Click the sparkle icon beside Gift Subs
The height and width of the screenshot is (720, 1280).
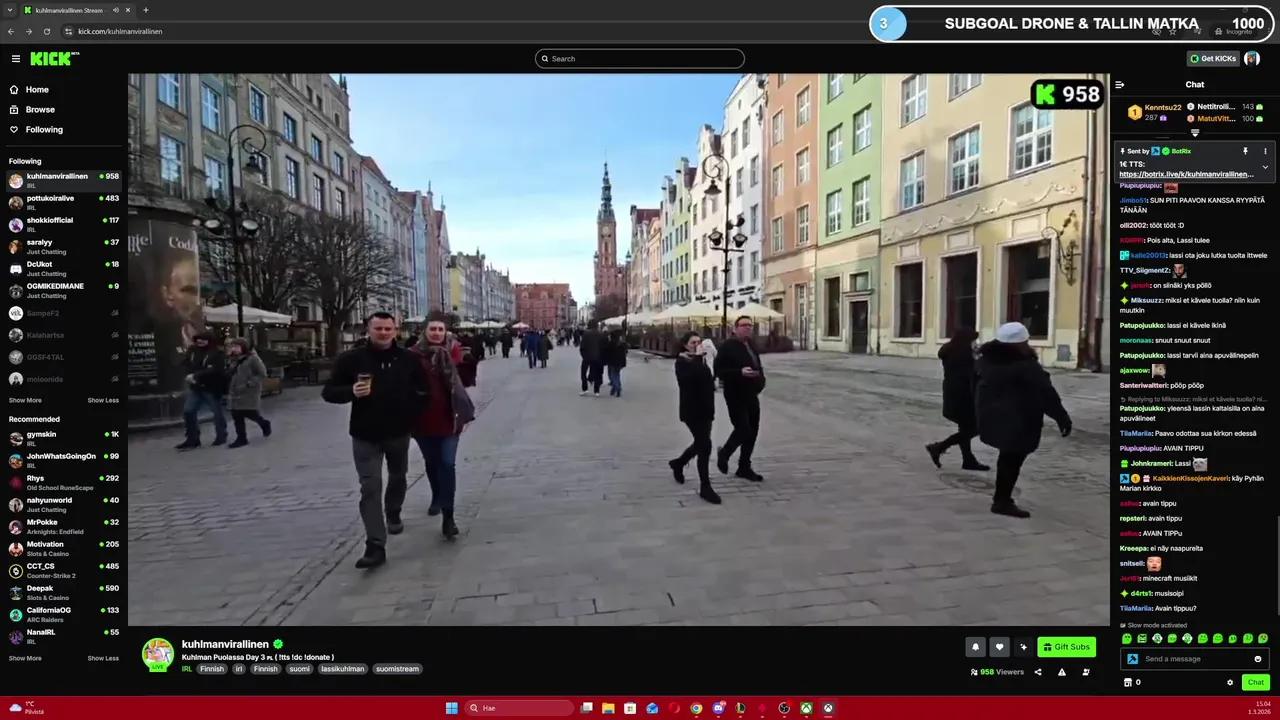pos(1023,647)
